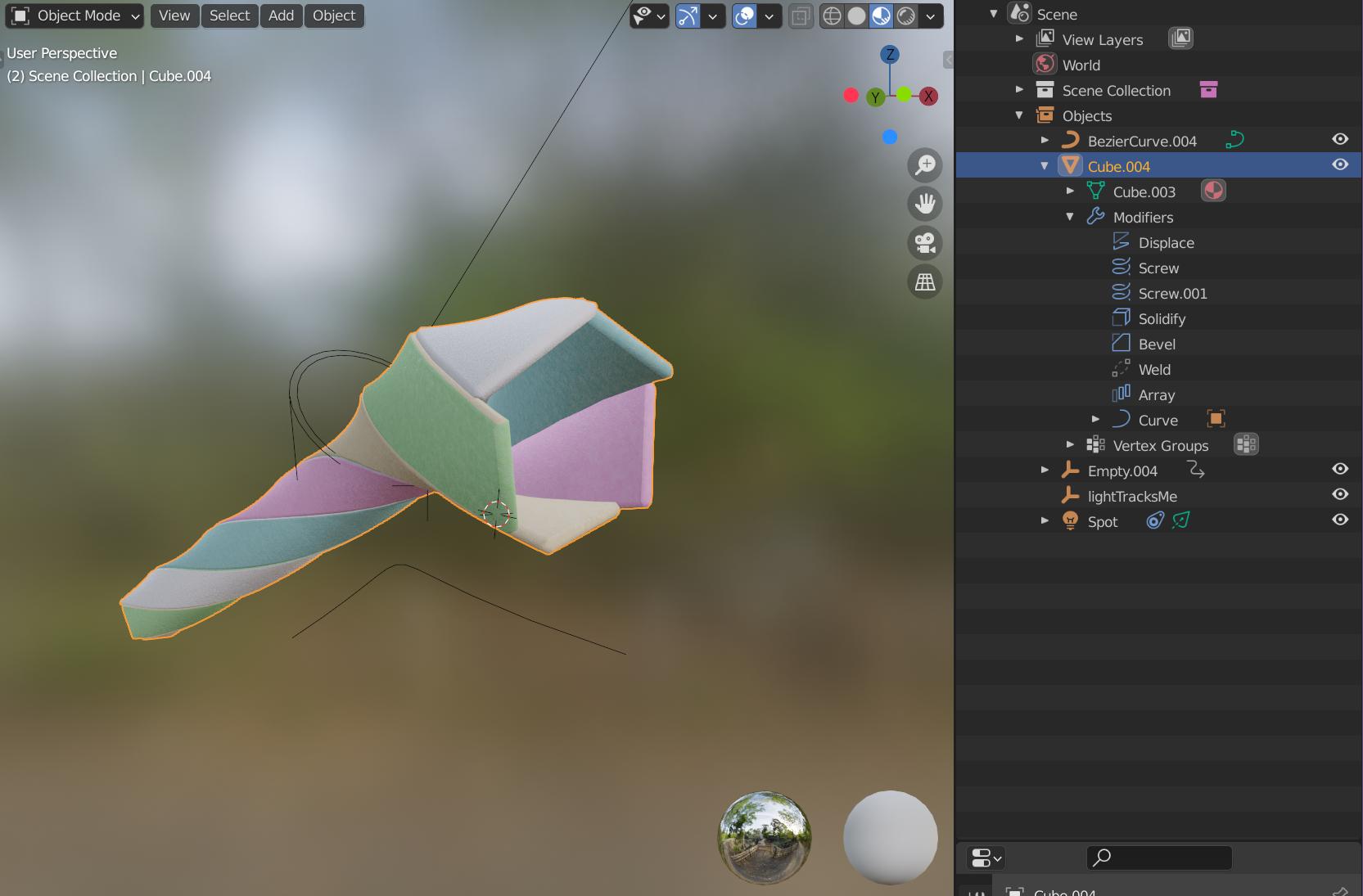This screenshot has height=896, width=1363.
Task: Collapse the Objects group
Action: [x=1019, y=115]
